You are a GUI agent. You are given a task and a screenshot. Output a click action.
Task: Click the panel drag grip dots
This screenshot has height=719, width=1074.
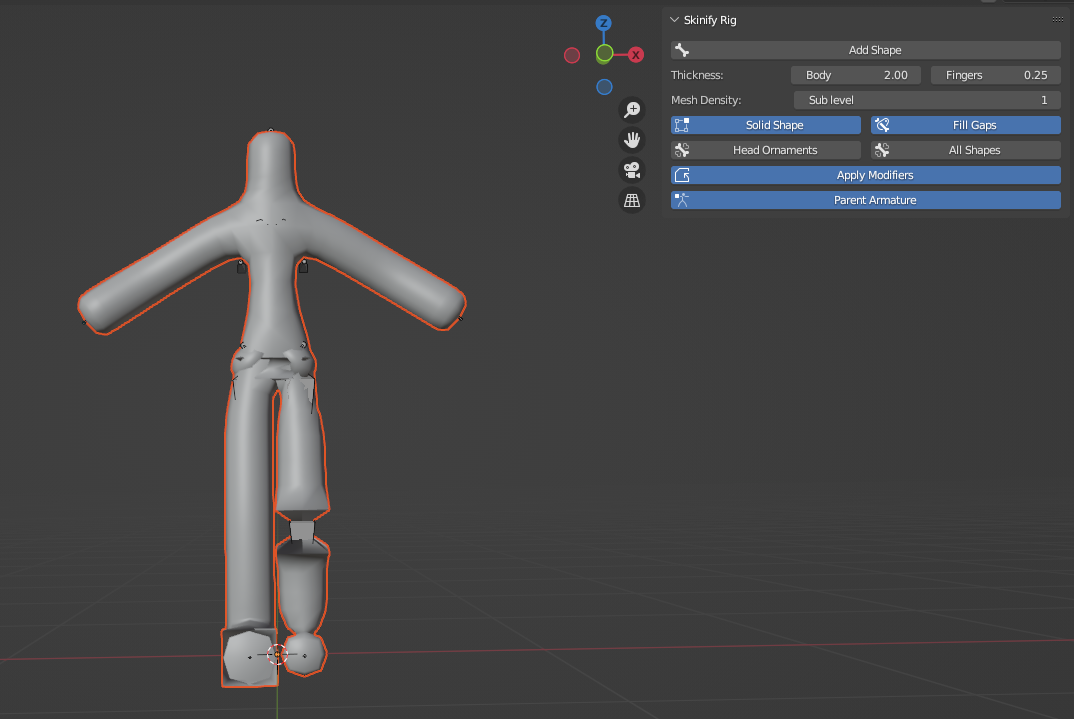1058,20
